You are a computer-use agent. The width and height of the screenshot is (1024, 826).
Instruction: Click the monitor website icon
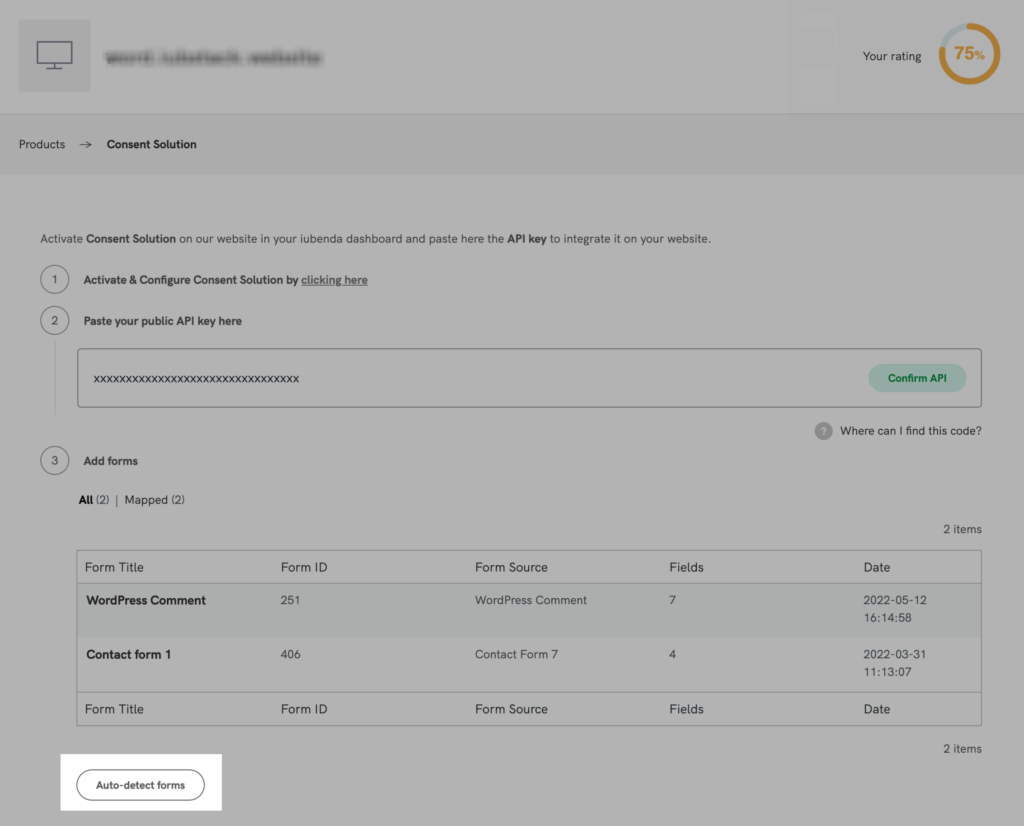click(x=54, y=56)
